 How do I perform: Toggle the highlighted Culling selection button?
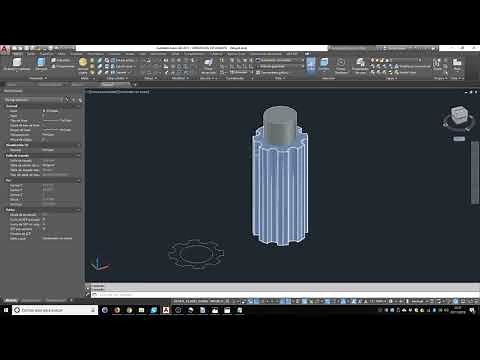tap(311, 64)
